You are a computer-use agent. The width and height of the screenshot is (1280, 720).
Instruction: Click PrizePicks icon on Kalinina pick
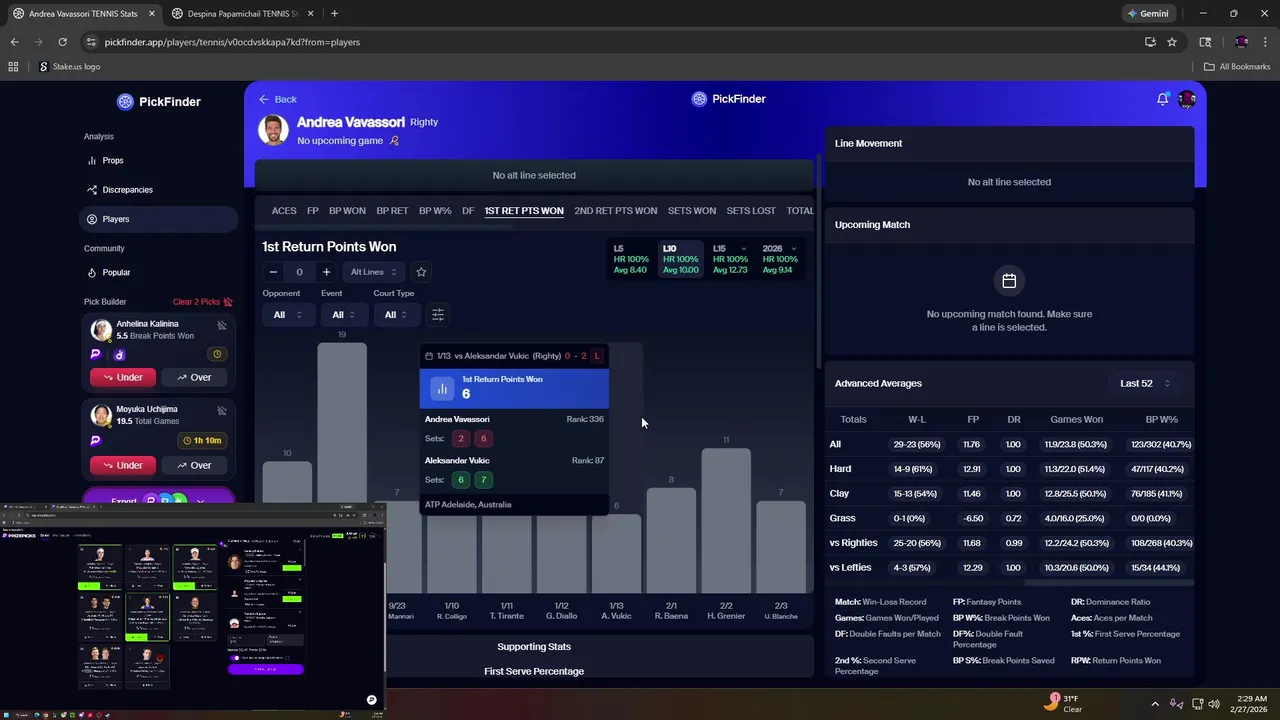coord(96,354)
